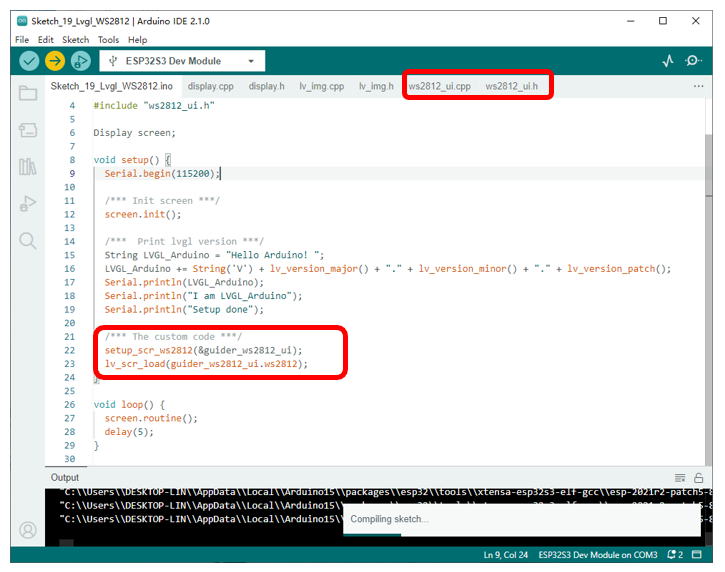Click the Verify sketch checkmark button
The height and width of the screenshot is (572, 725).
coord(29,61)
